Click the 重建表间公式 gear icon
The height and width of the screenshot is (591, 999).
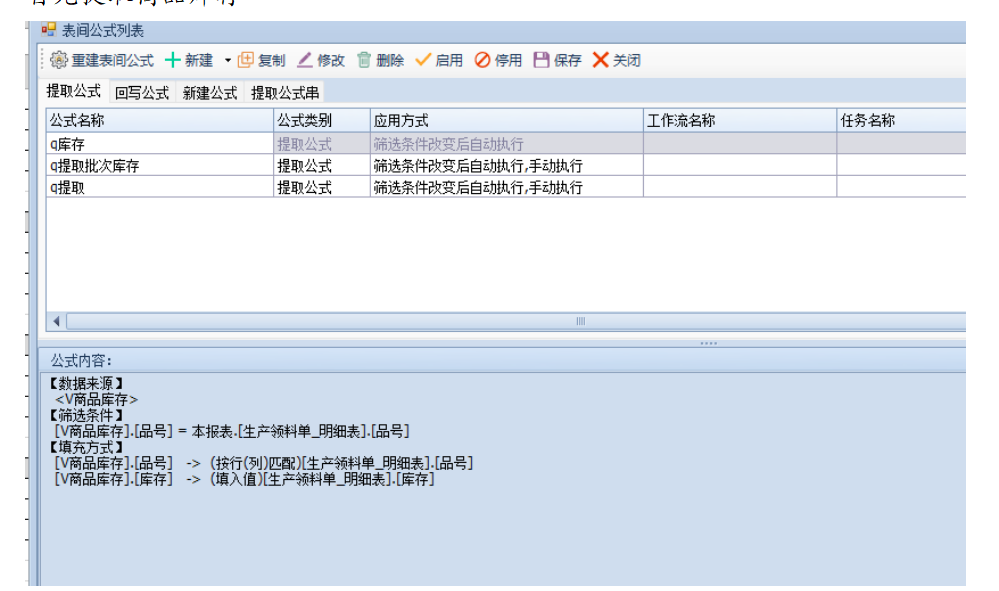click(59, 60)
